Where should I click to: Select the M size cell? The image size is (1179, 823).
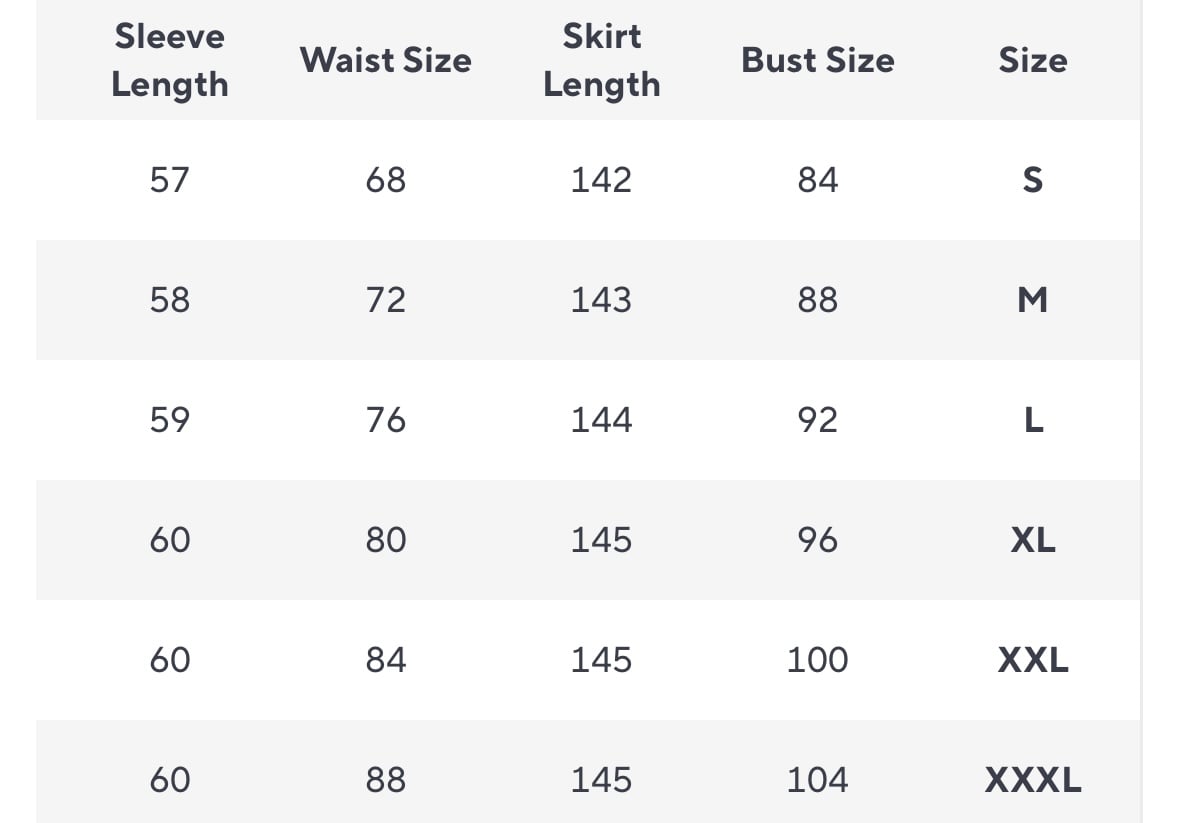pos(1032,300)
